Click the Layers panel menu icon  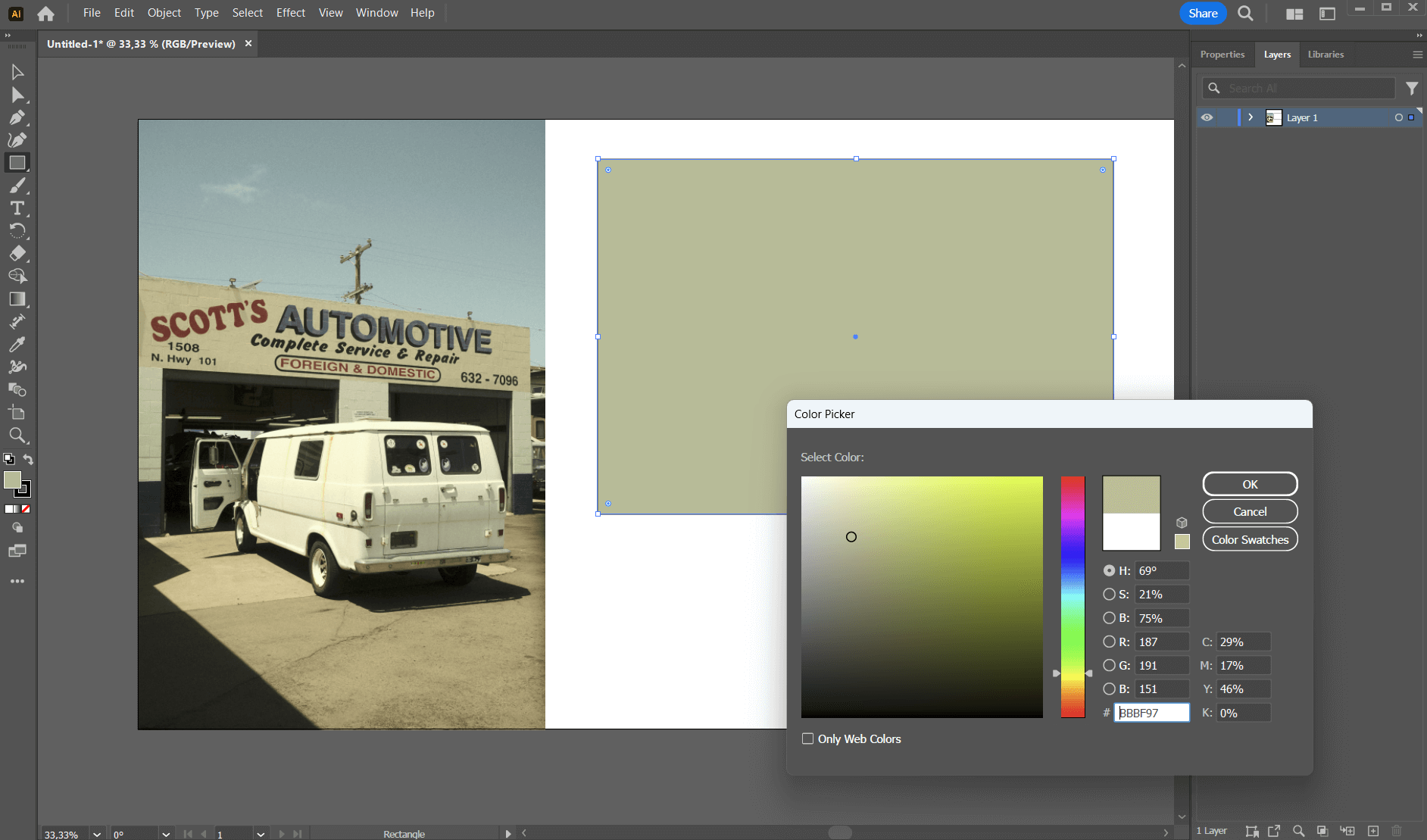click(1417, 55)
